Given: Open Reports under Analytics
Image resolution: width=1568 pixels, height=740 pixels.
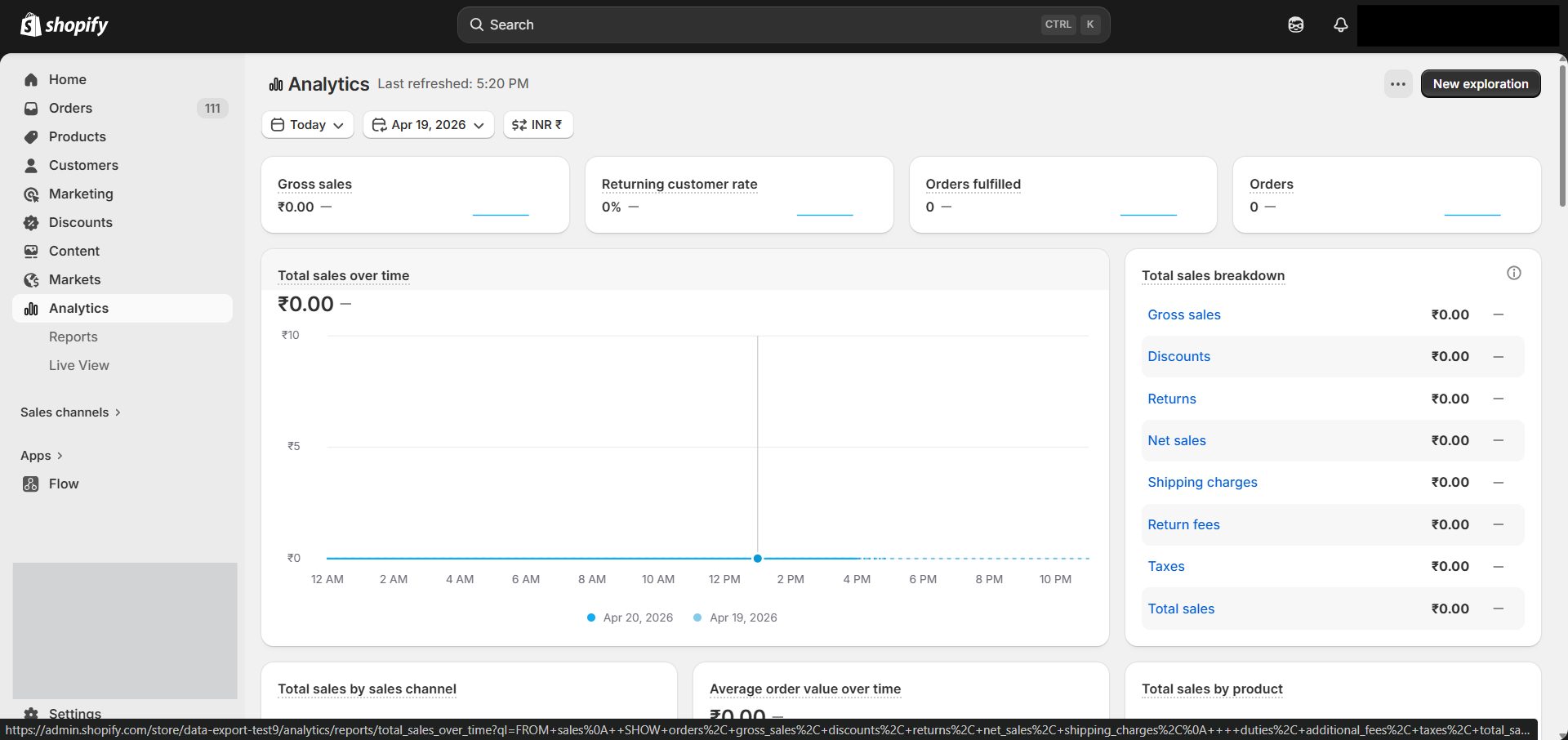Looking at the screenshot, I should point(73,337).
